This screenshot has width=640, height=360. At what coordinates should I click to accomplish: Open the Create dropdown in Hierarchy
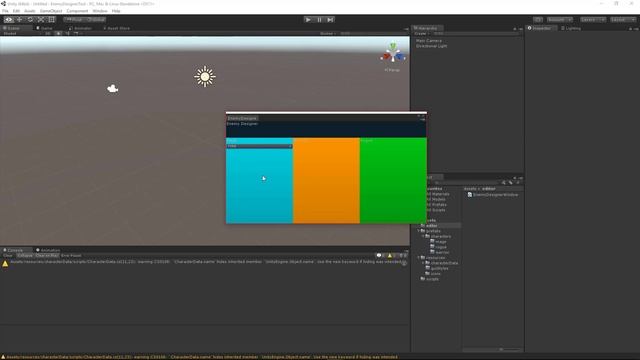point(422,33)
